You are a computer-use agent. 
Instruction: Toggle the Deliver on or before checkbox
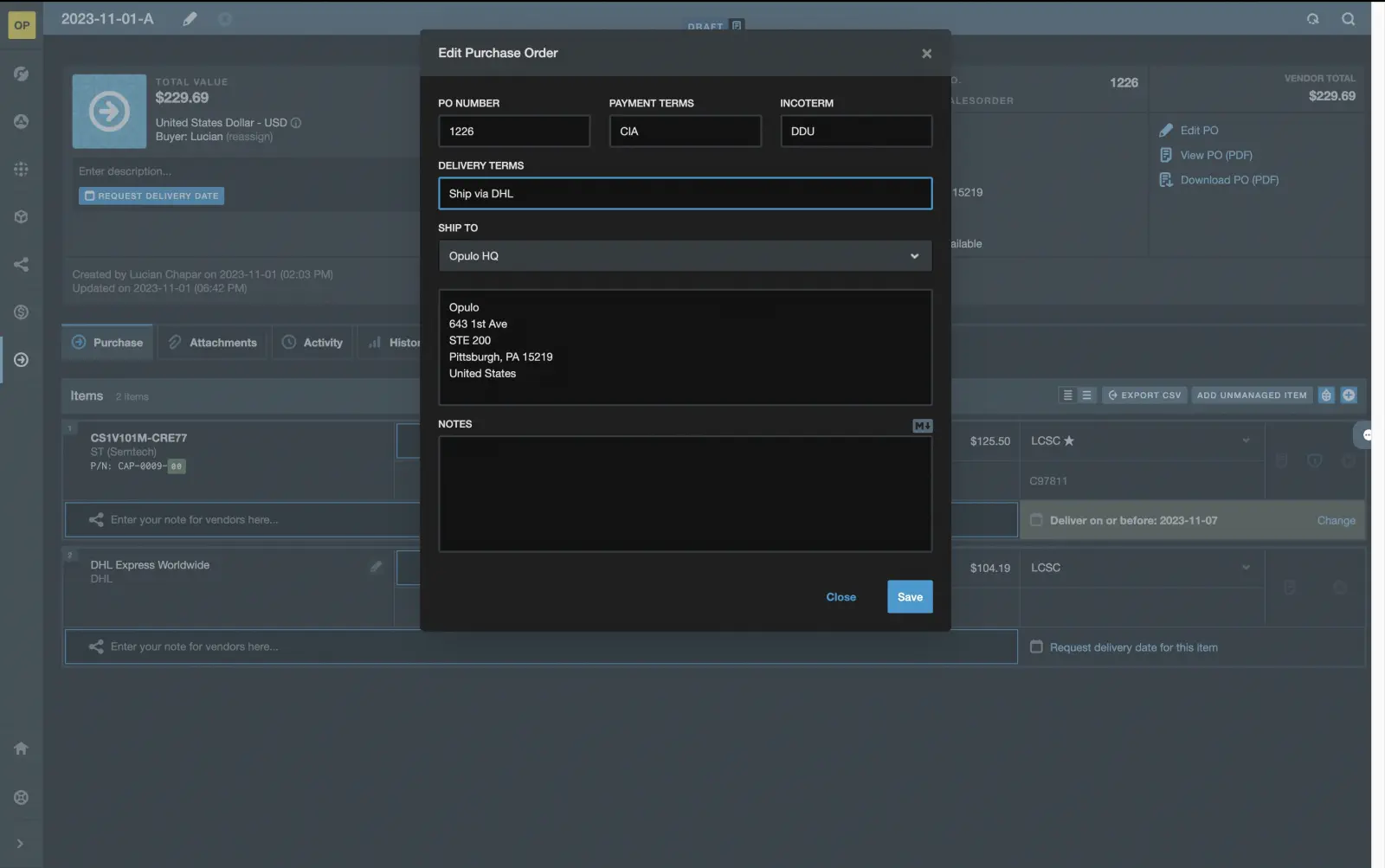(x=1036, y=520)
